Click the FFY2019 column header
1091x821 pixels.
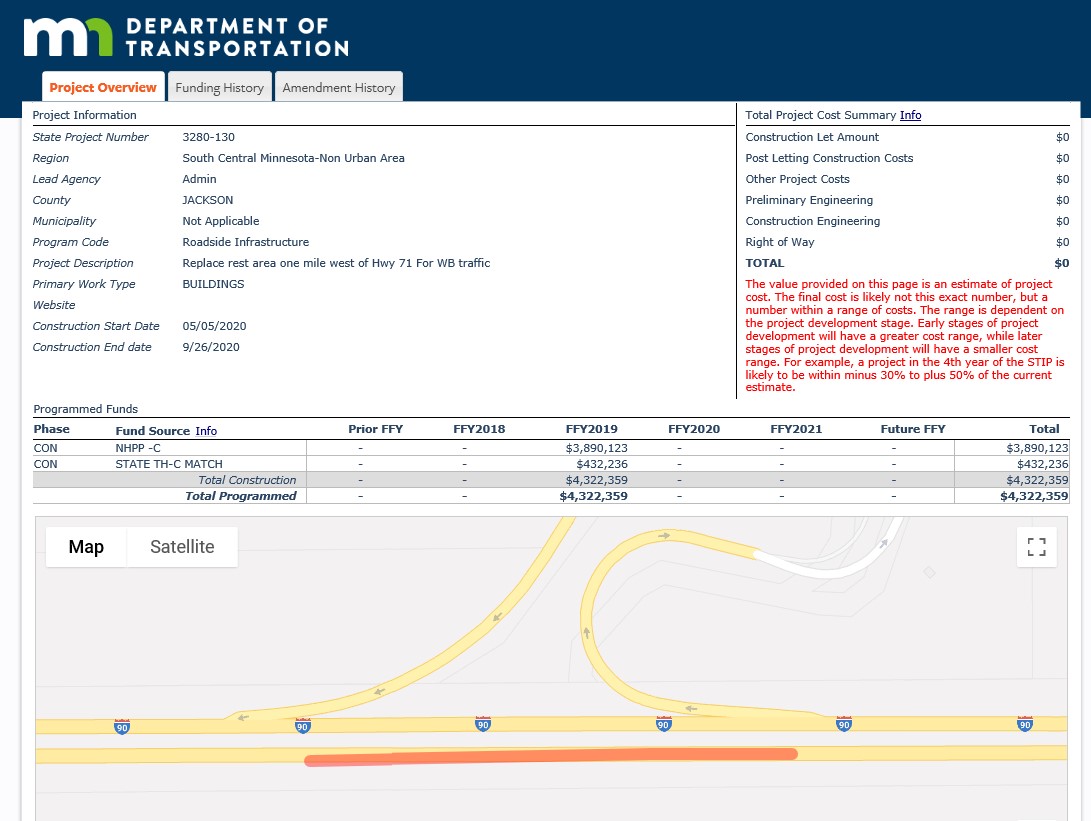pyautogui.click(x=591, y=428)
